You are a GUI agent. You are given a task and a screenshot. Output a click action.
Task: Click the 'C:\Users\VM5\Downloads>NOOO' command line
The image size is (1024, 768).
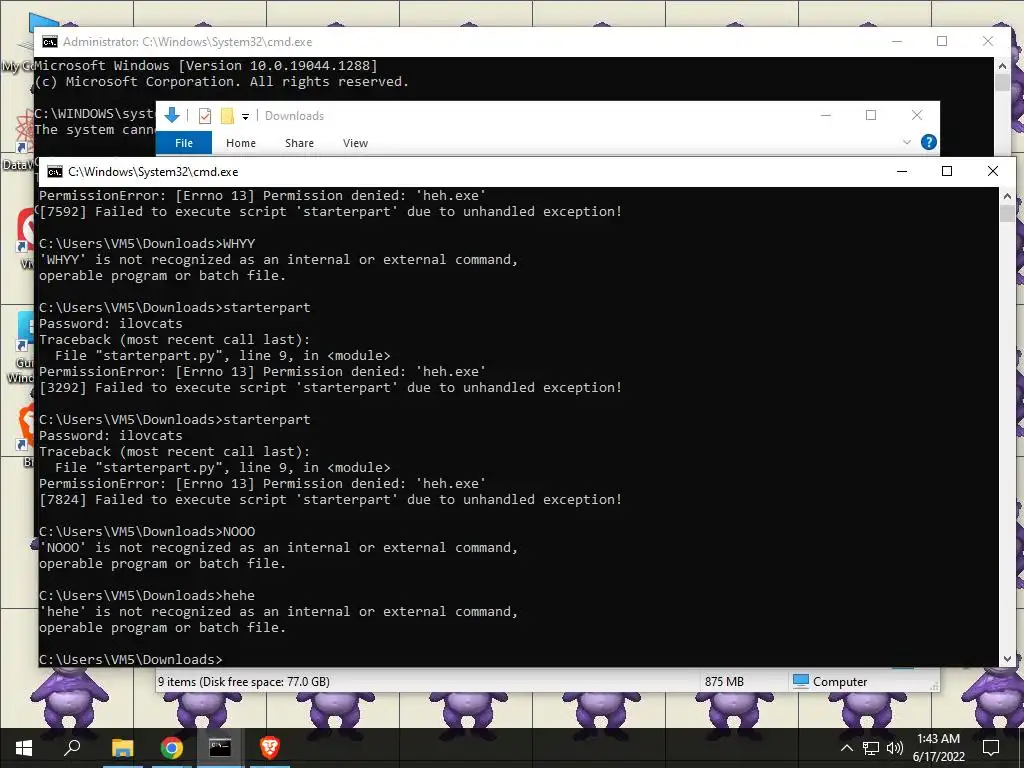(147, 532)
